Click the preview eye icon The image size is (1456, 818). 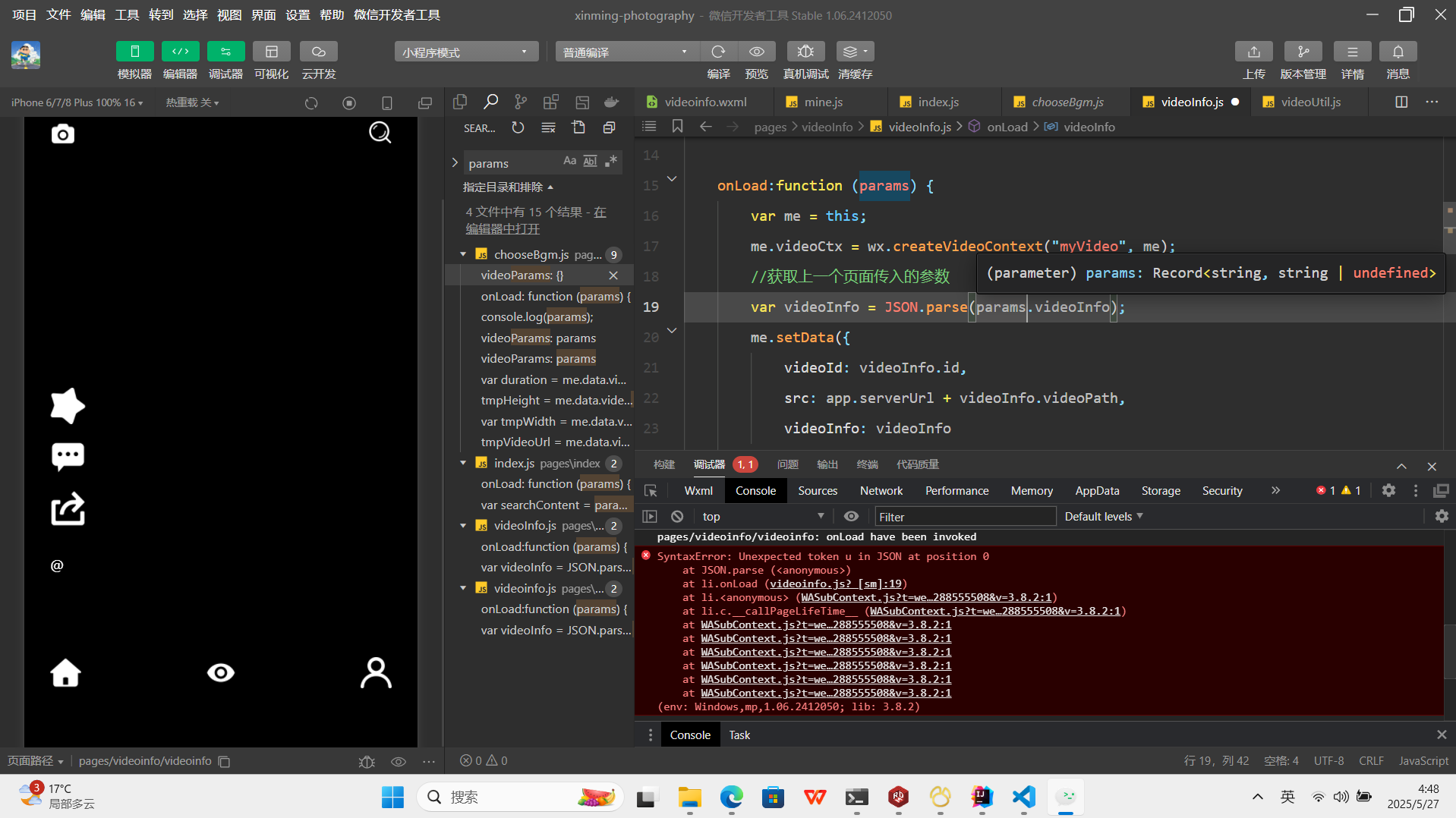coord(756,52)
